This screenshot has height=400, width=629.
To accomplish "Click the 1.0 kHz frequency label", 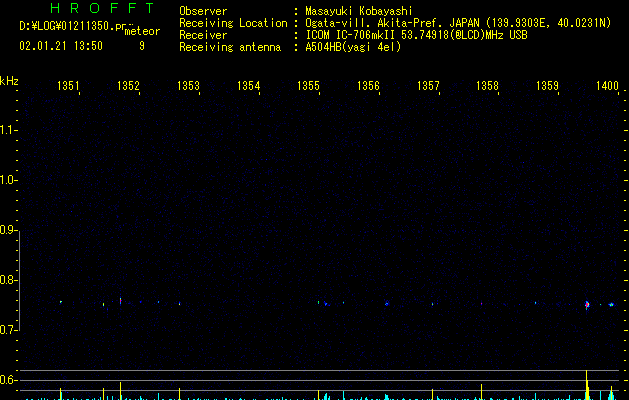I will [x=7, y=180].
